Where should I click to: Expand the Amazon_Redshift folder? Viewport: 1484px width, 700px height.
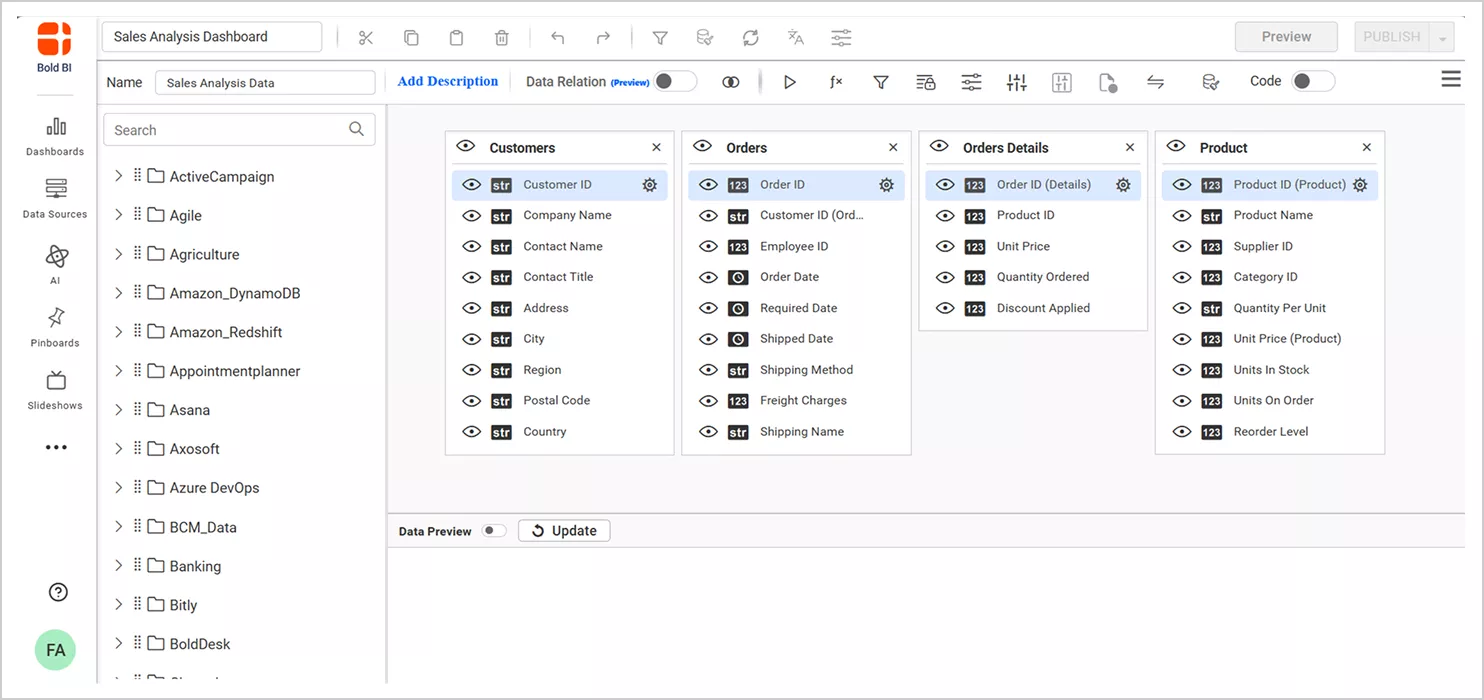(118, 332)
